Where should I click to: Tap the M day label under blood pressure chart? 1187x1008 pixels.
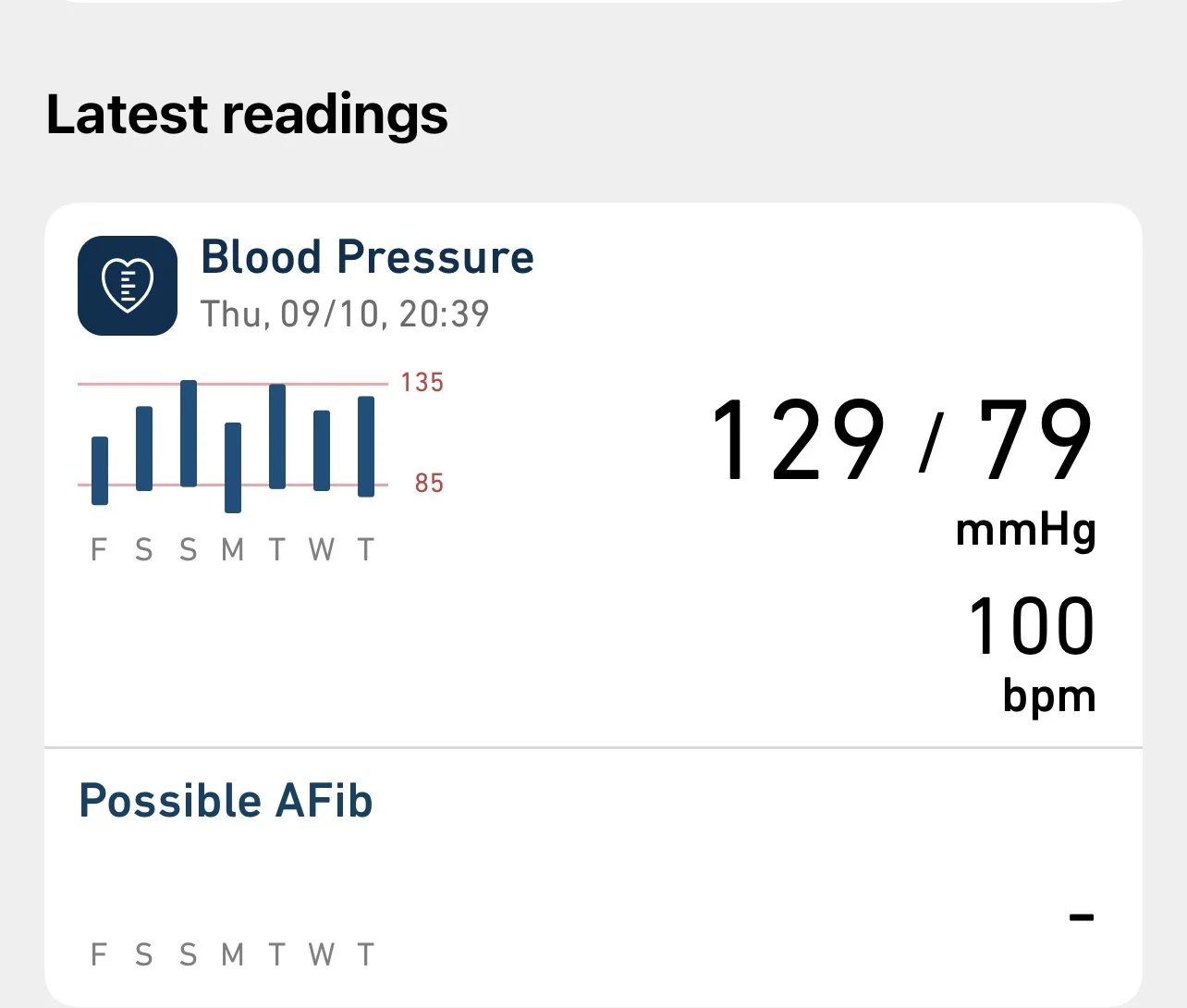[x=233, y=550]
